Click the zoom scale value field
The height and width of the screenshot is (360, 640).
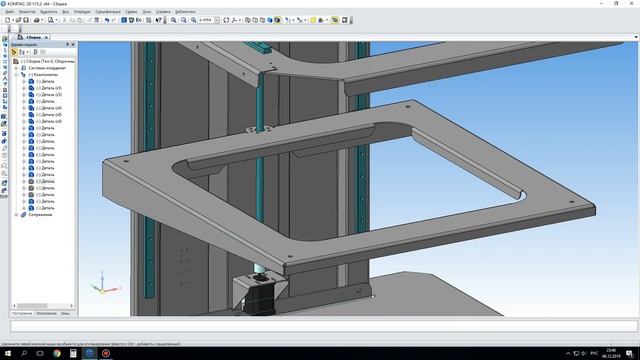pyautogui.click(x=206, y=20)
